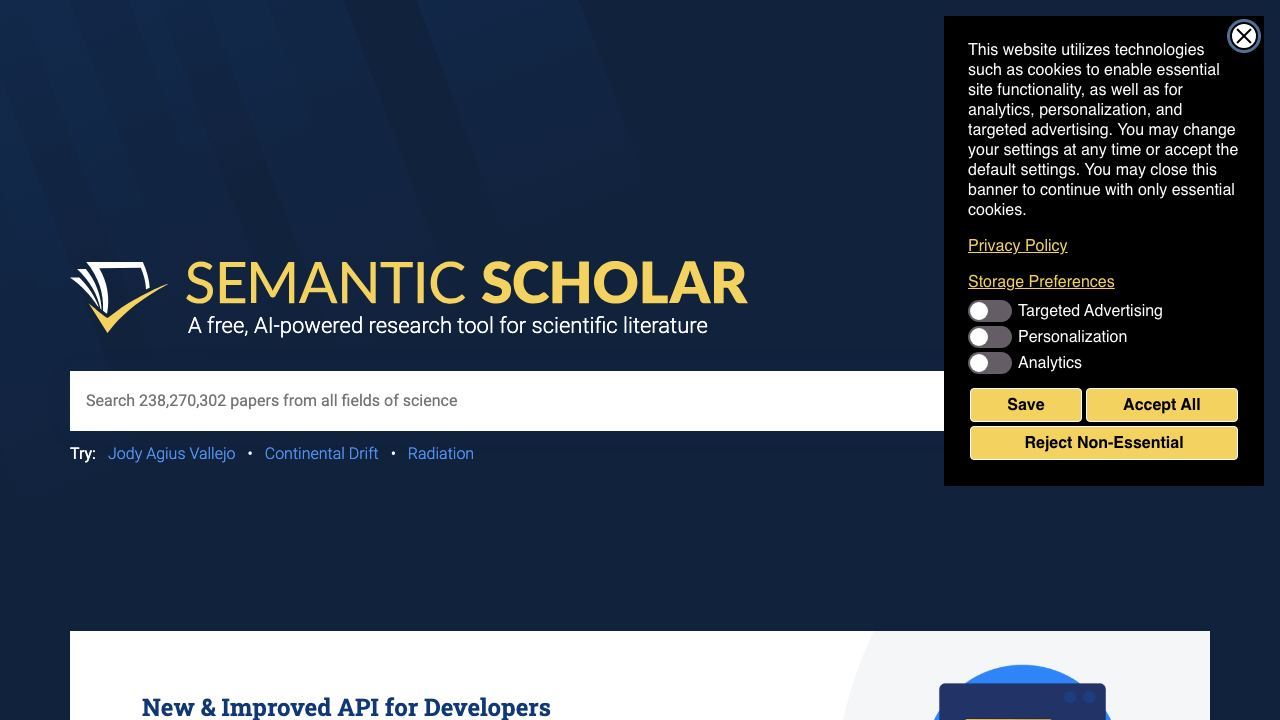The height and width of the screenshot is (720, 1280).
Task: Click the SEMANTIC SCHOLAR title text
Action: click(467, 283)
